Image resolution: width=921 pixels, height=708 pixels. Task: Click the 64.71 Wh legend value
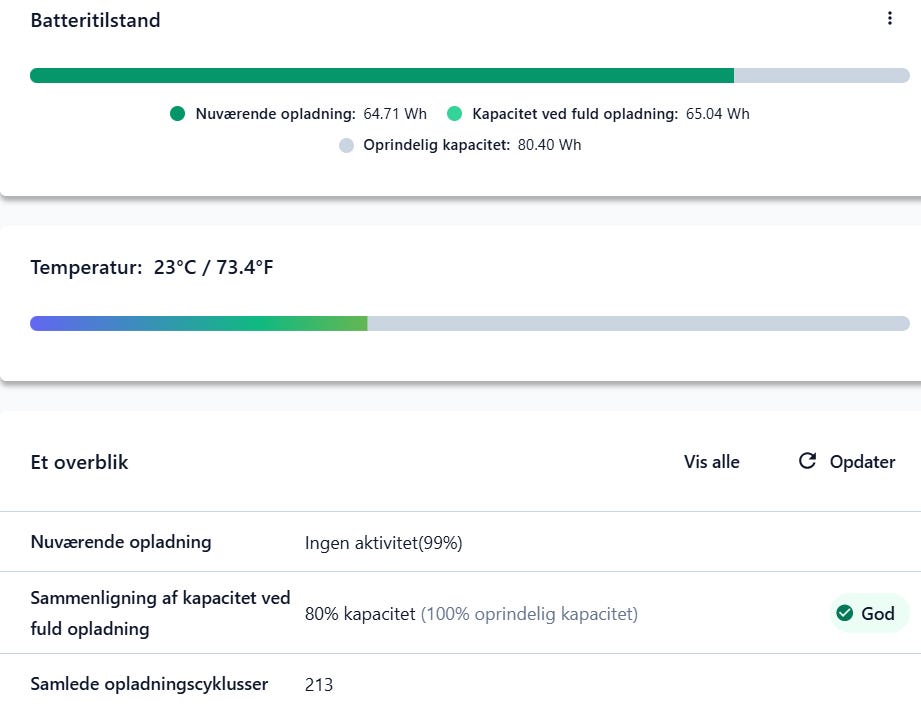395,114
